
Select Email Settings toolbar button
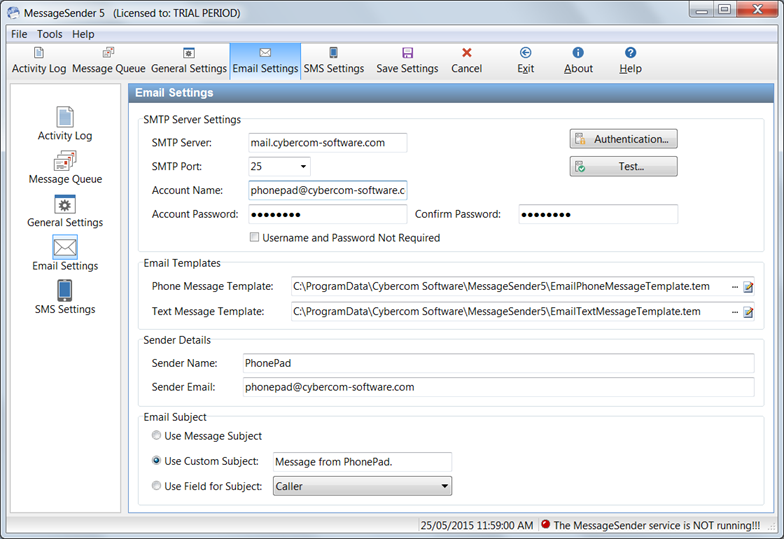[265, 61]
